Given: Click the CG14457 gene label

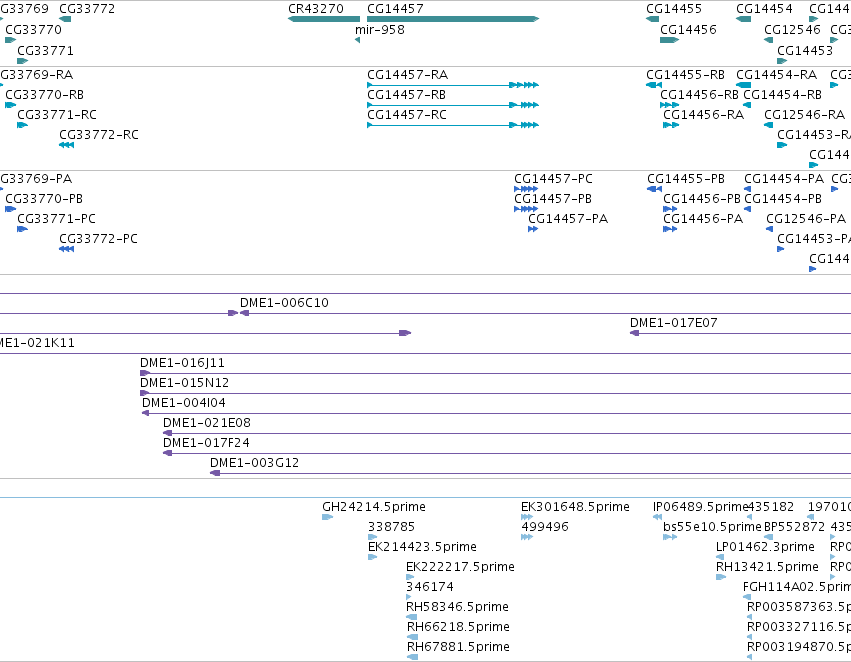Looking at the screenshot, I should (395, 9).
